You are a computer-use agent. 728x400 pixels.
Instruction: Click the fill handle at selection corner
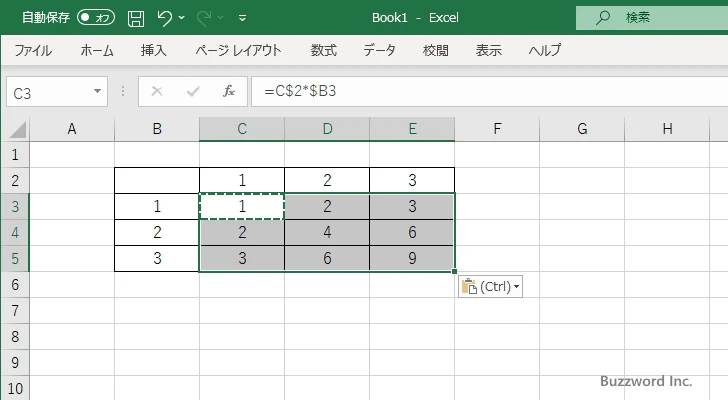point(454,271)
